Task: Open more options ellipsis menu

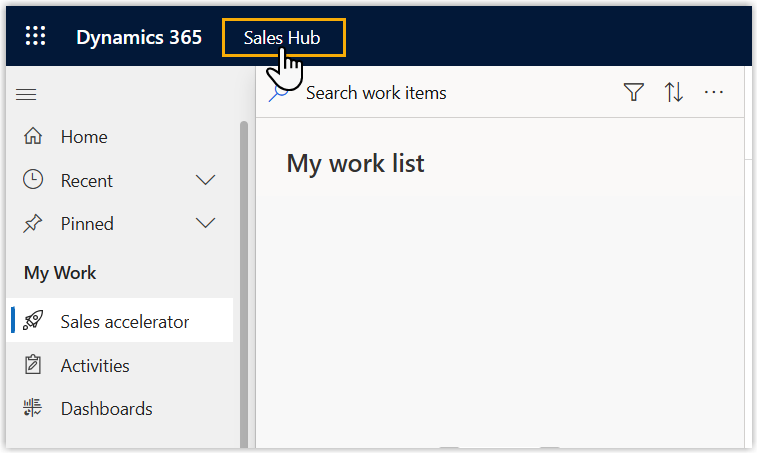Action: [713, 93]
